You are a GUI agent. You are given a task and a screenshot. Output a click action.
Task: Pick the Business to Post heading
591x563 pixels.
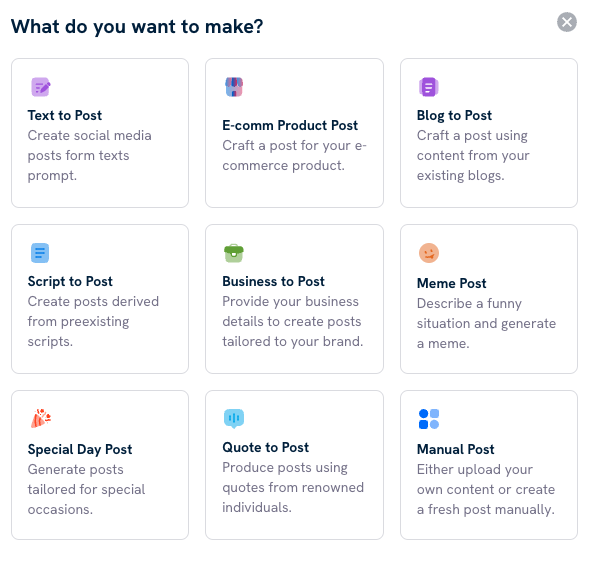273,281
